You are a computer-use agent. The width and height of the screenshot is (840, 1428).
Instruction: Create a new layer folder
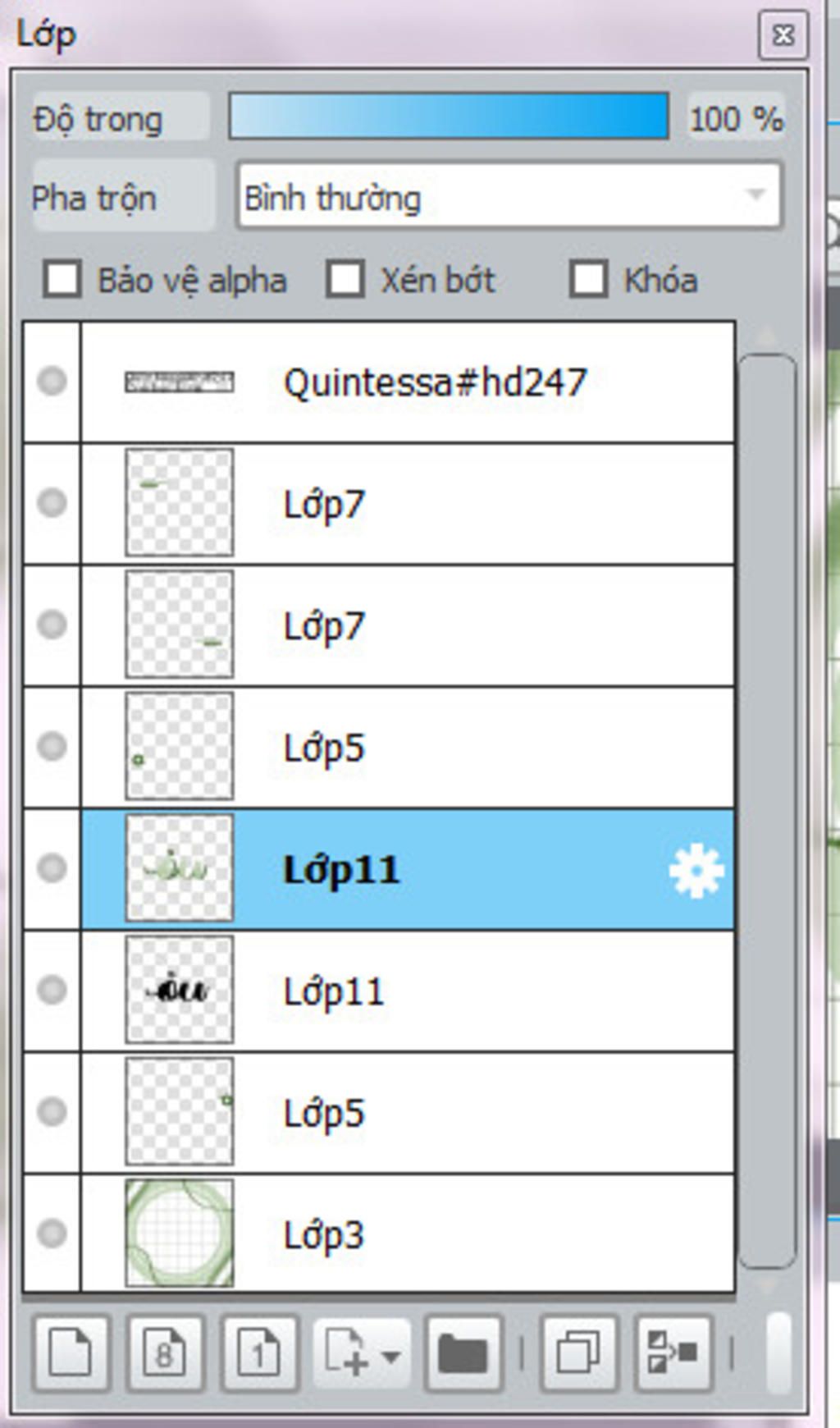463,1353
